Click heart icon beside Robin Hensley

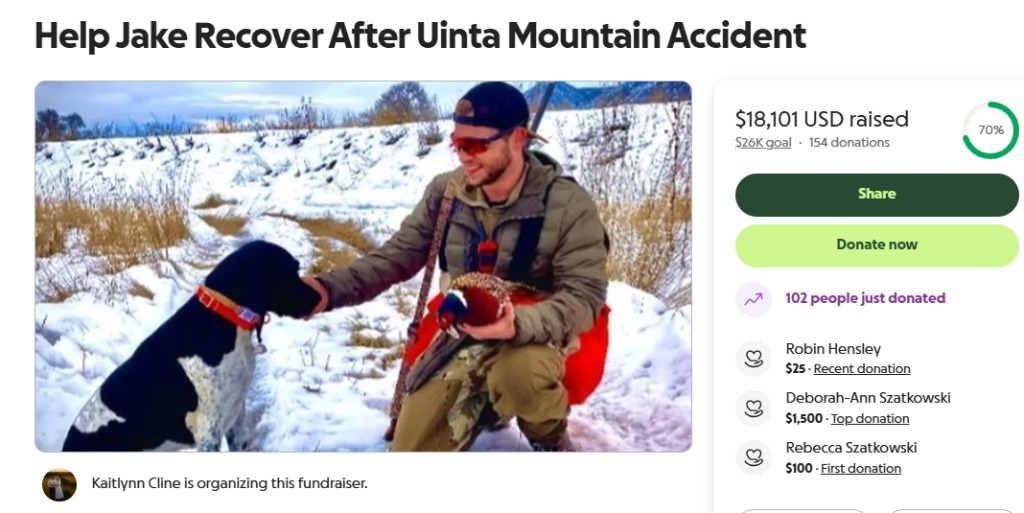click(x=753, y=358)
